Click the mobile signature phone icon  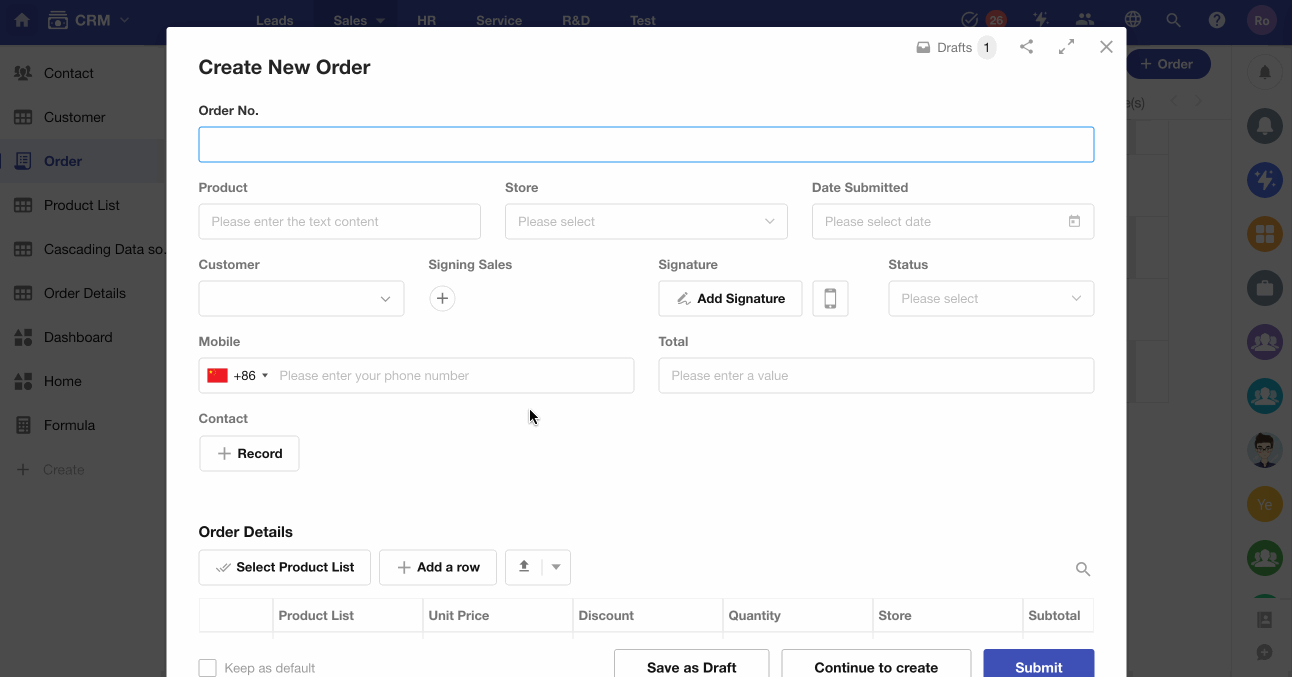[x=830, y=298]
